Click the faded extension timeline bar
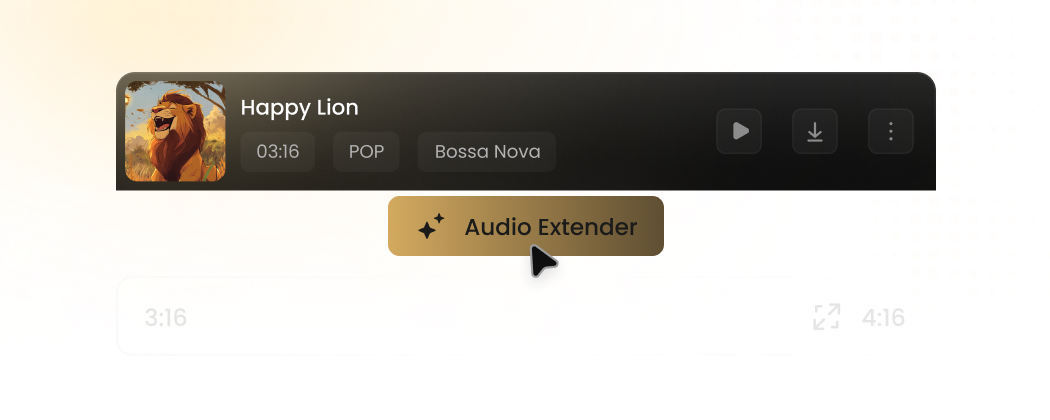The image size is (1050, 420). click(x=526, y=316)
